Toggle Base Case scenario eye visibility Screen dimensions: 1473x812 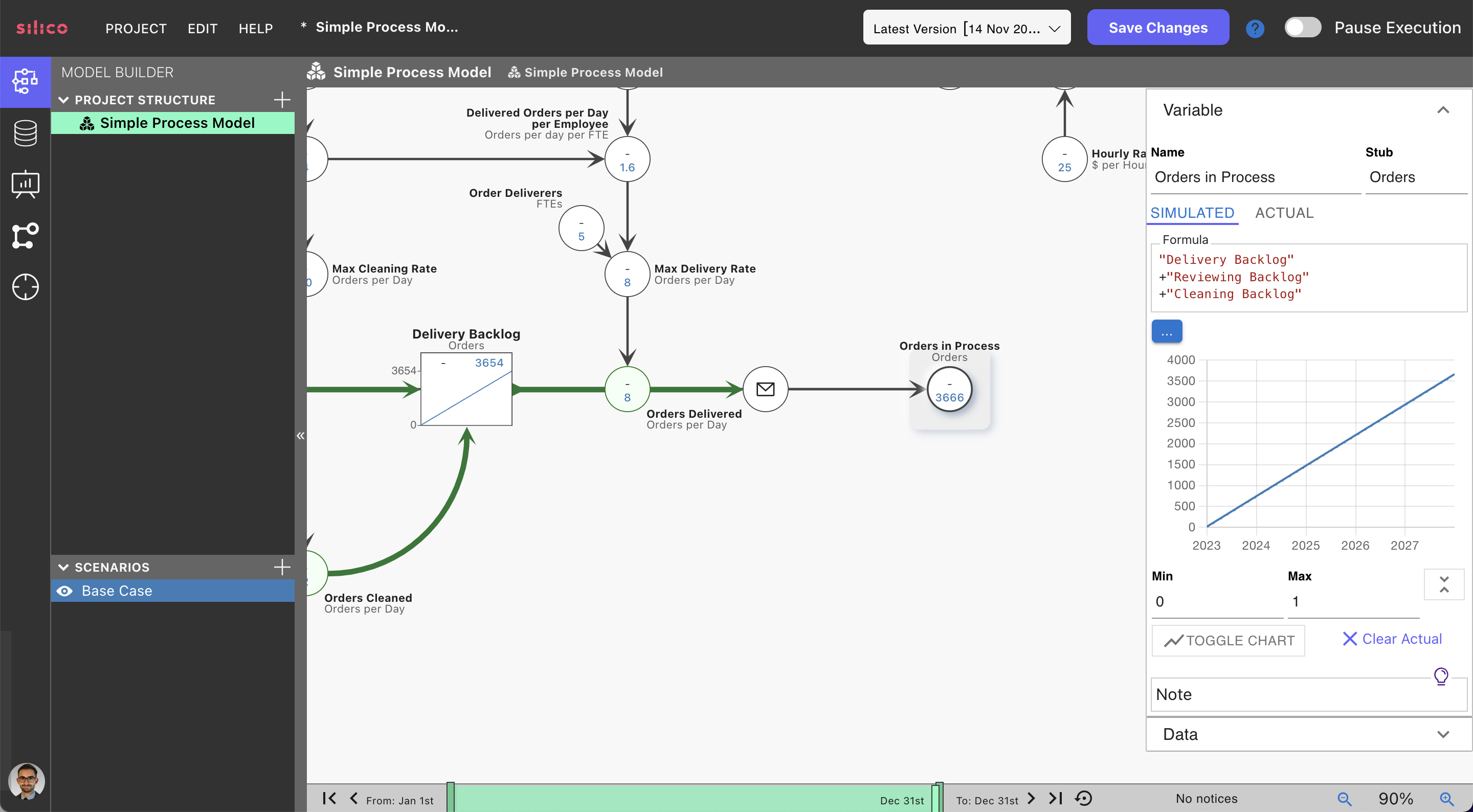click(64, 591)
